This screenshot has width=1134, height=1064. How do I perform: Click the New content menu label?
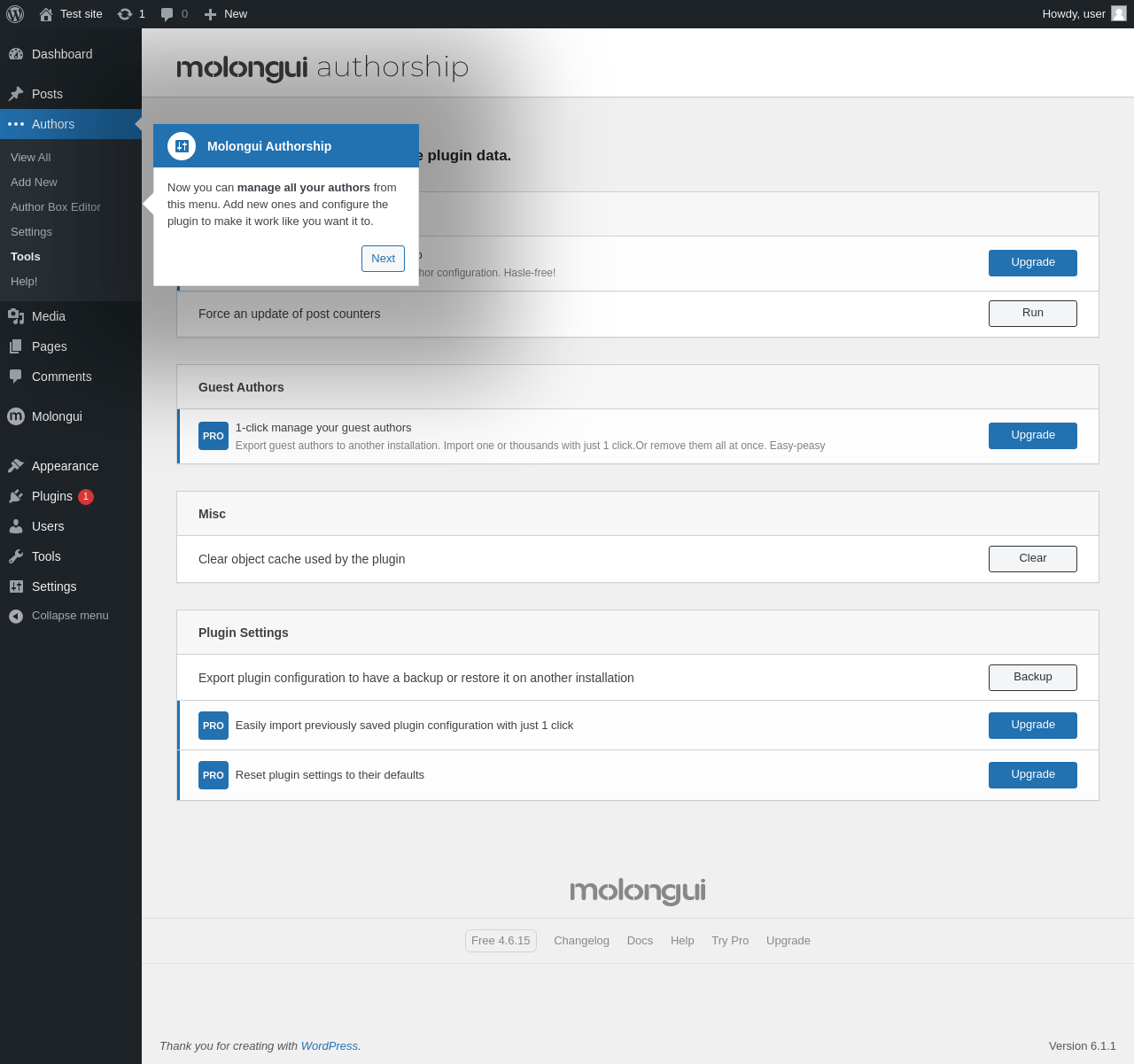[236, 14]
